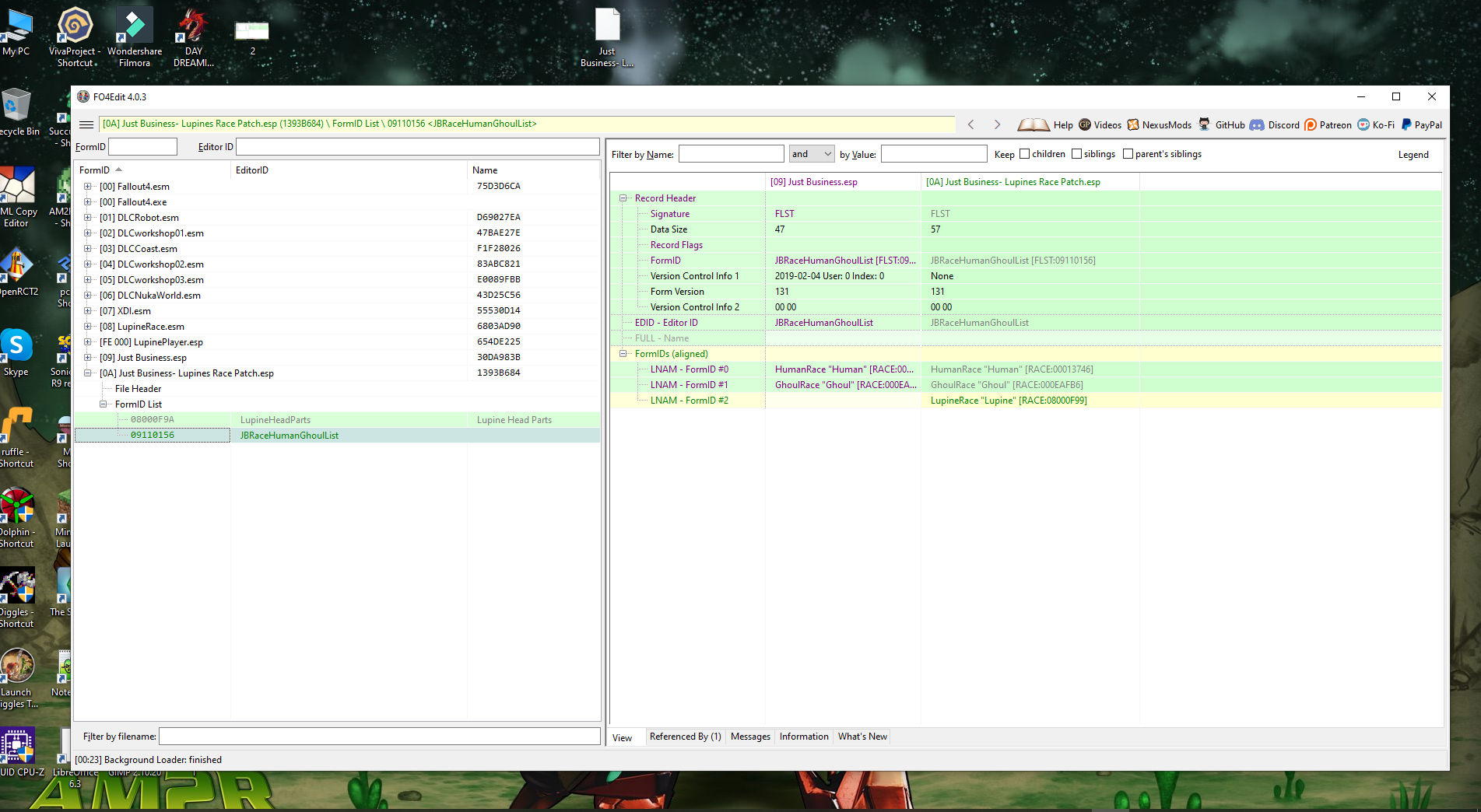Launch Diggles shortcut icon
The image size is (1481, 812).
coord(17,597)
